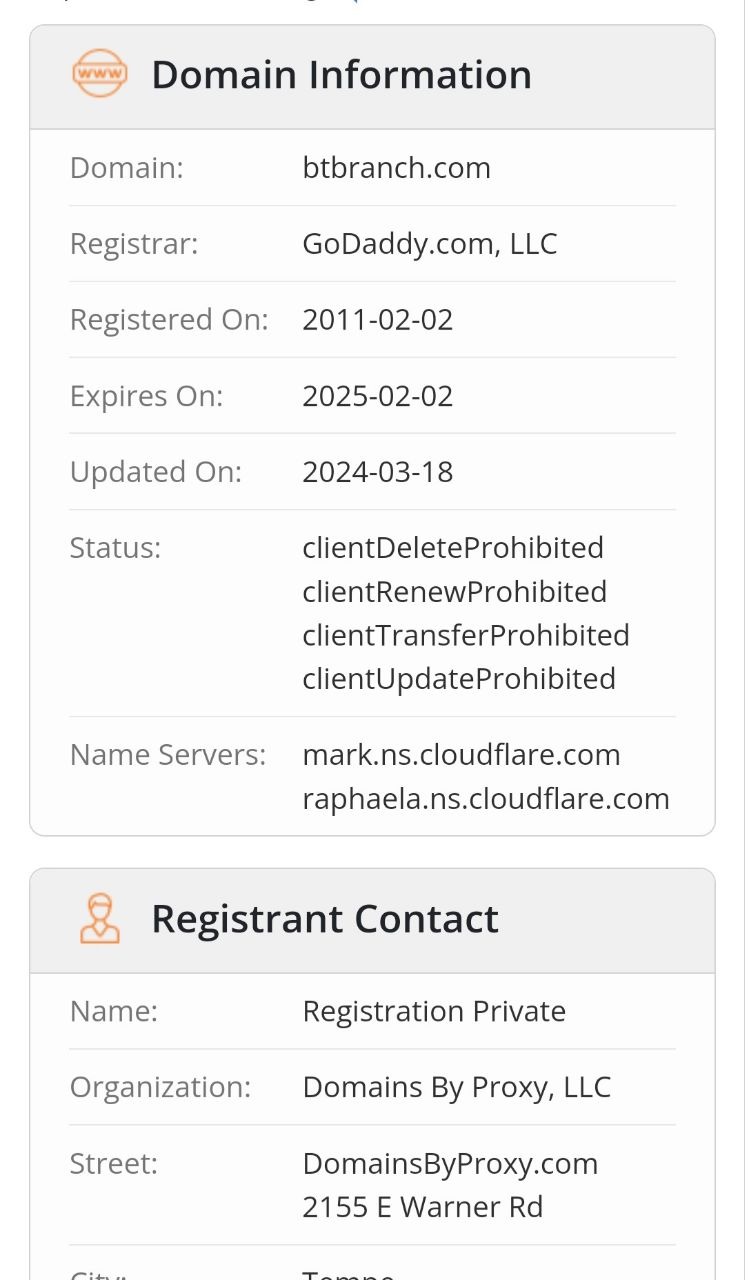
Task: Click the GoDaddy.com, LLC registrar text
Action: (430, 244)
